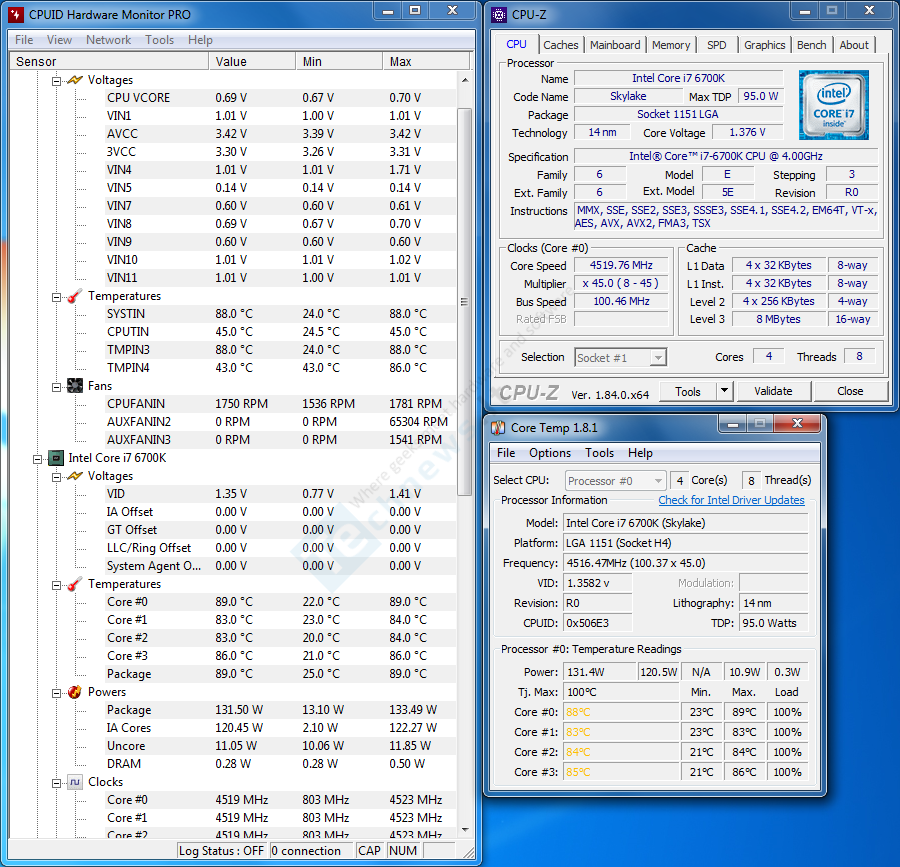This screenshot has height=867, width=900.
Task: Switch to the Mainboard tab in CPU-Z
Action: 615,45
